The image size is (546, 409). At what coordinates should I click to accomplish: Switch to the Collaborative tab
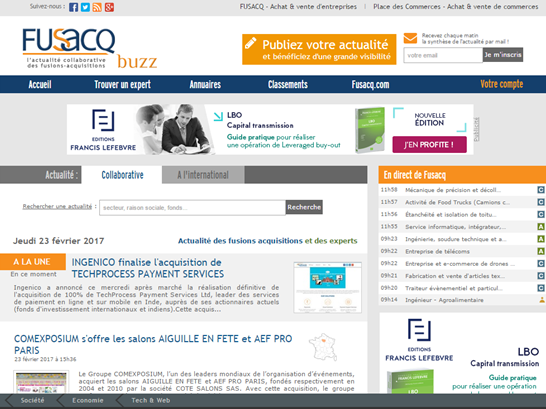pyautogui.click(x=122, y=175)
